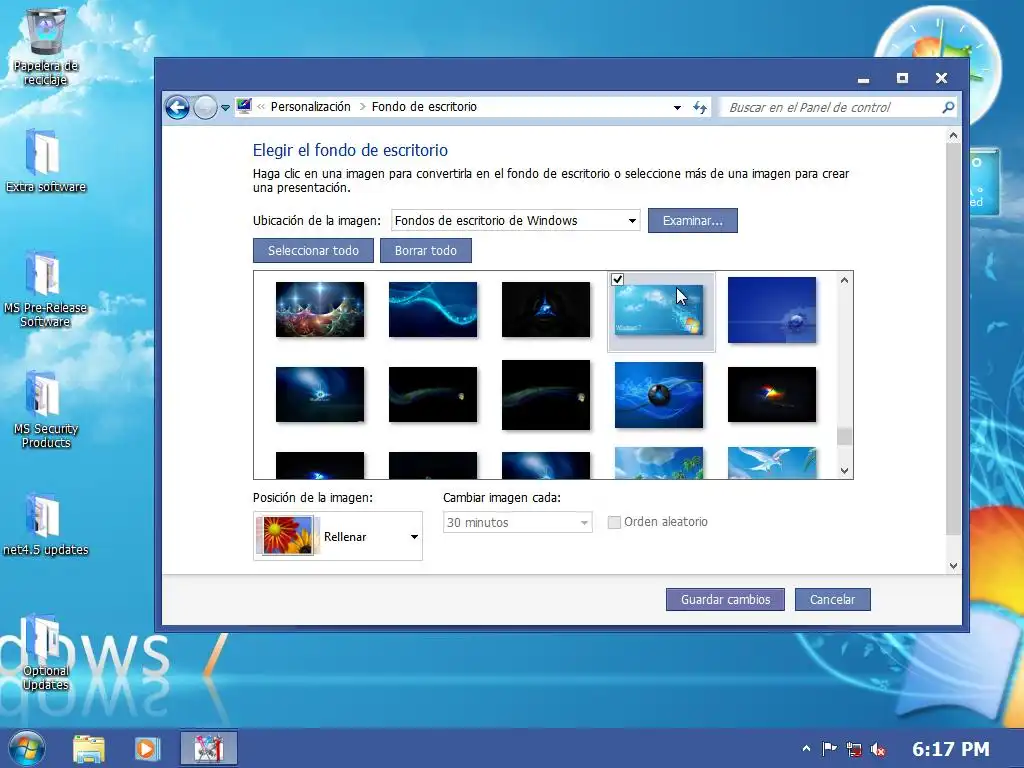Open the MS Security Products folder
The image size is (1024, 768).
45,410
